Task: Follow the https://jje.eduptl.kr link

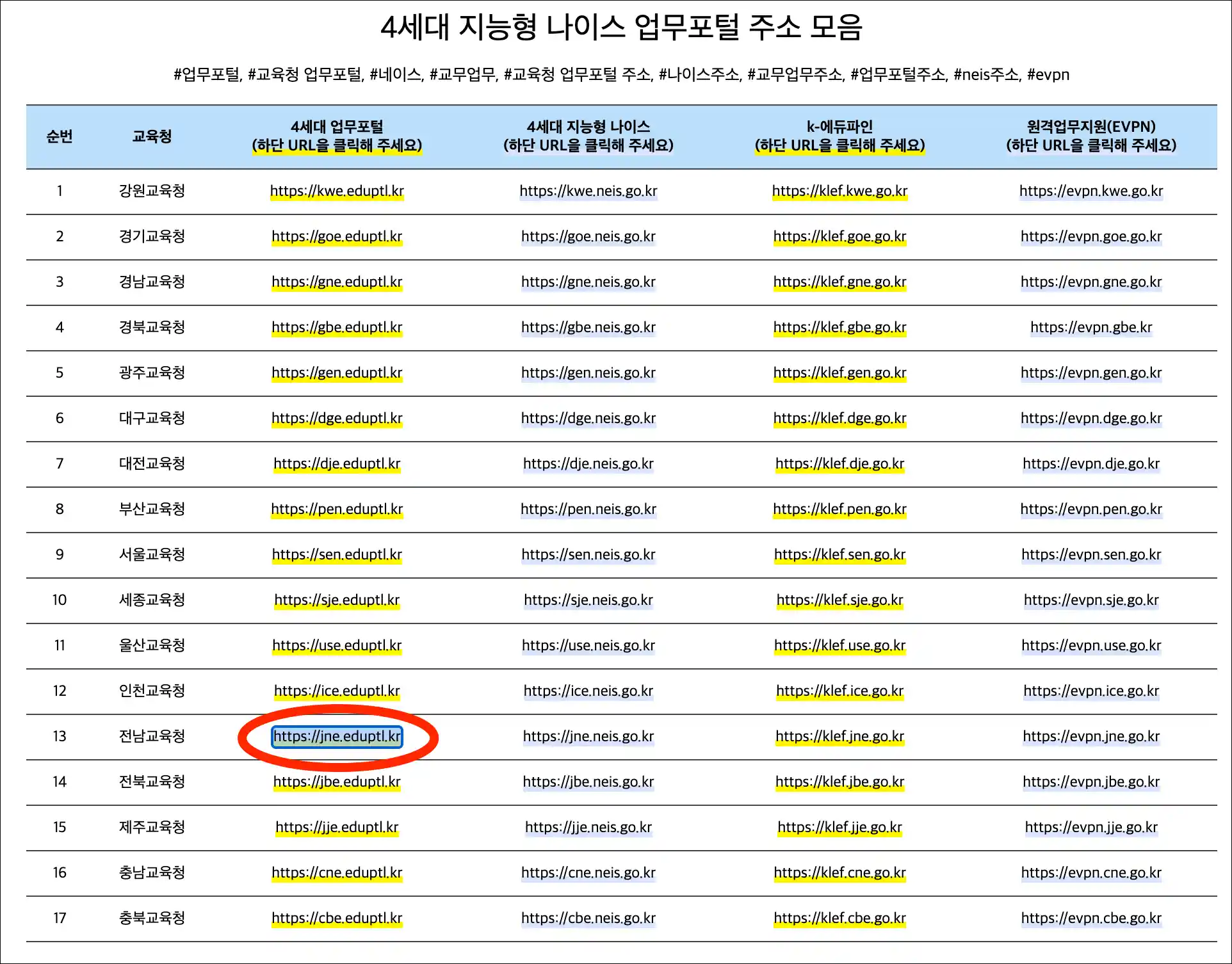Action: tap(337, 827)
